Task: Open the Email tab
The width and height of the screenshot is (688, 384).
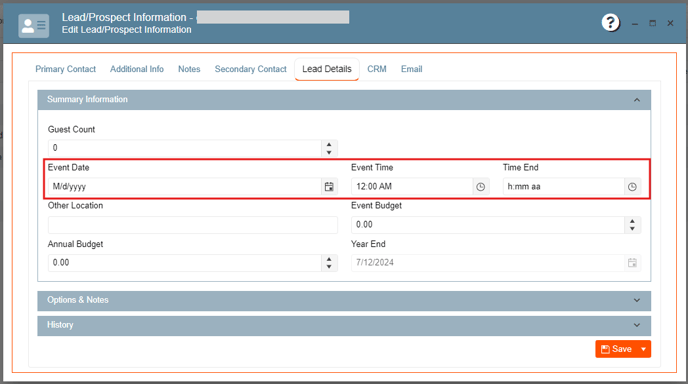Action: click(x=412, y=69)
